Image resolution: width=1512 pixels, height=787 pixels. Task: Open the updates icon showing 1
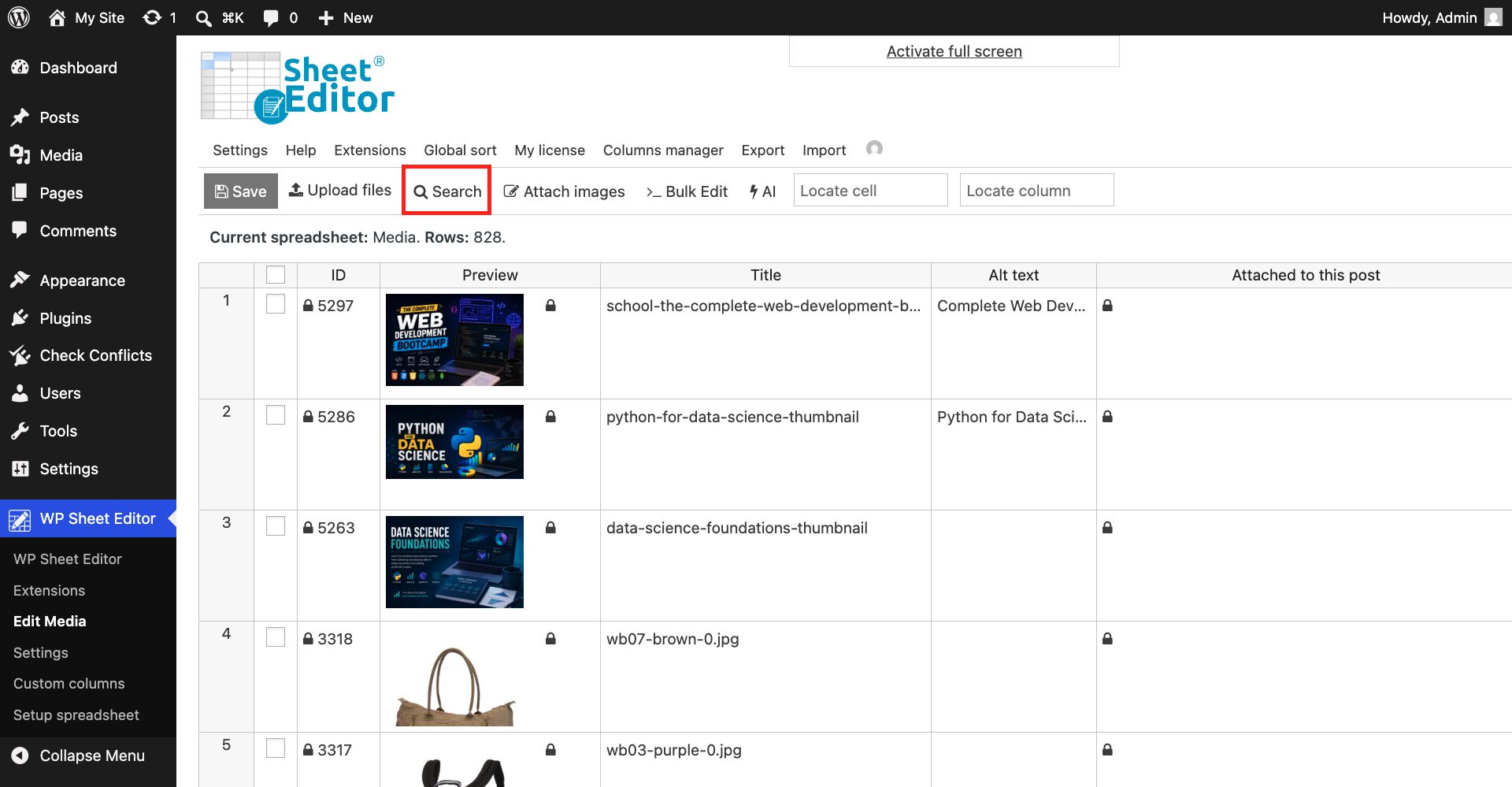152,17
